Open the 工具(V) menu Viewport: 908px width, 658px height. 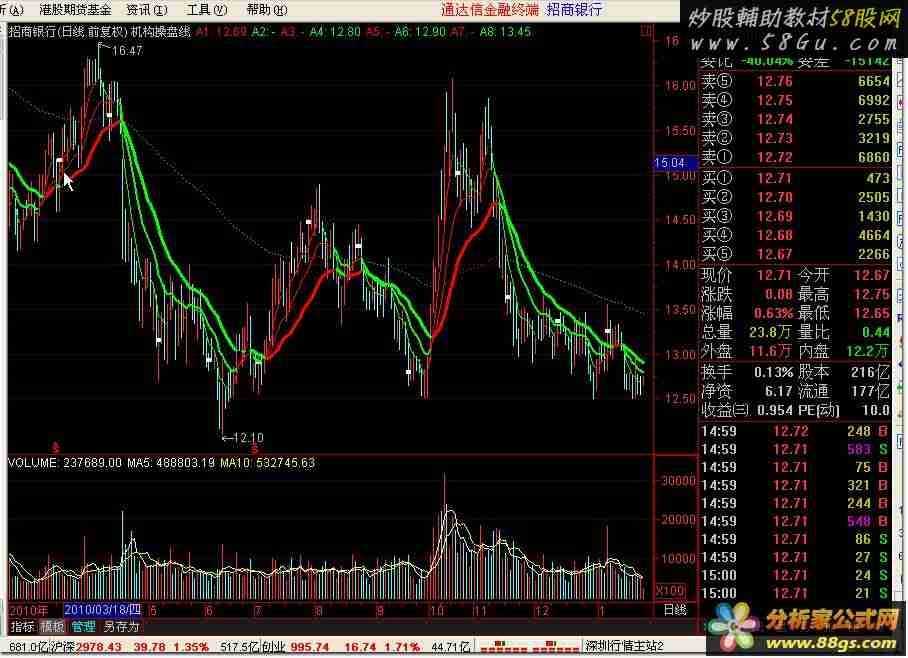tap(207, 10)
